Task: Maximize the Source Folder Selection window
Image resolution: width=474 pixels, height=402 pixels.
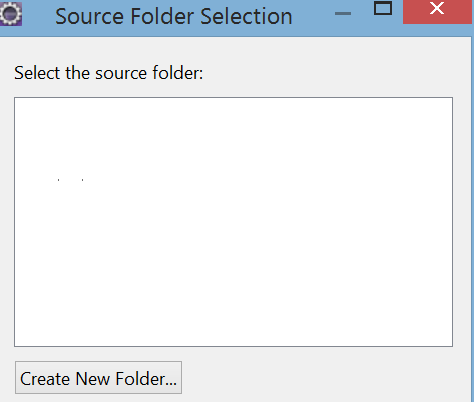Action: pos(383,9)
